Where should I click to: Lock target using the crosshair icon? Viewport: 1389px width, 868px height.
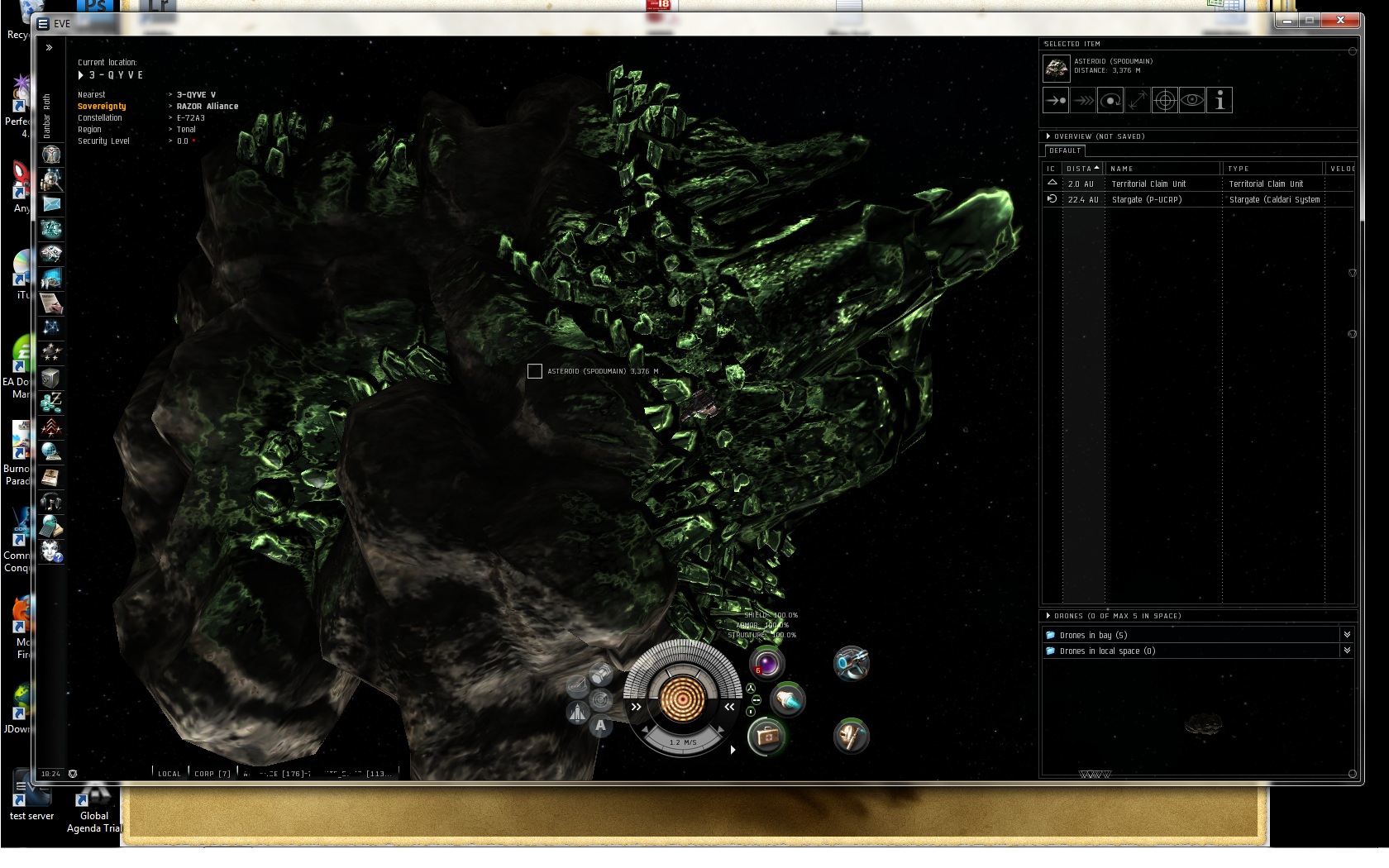[1165, 101]
